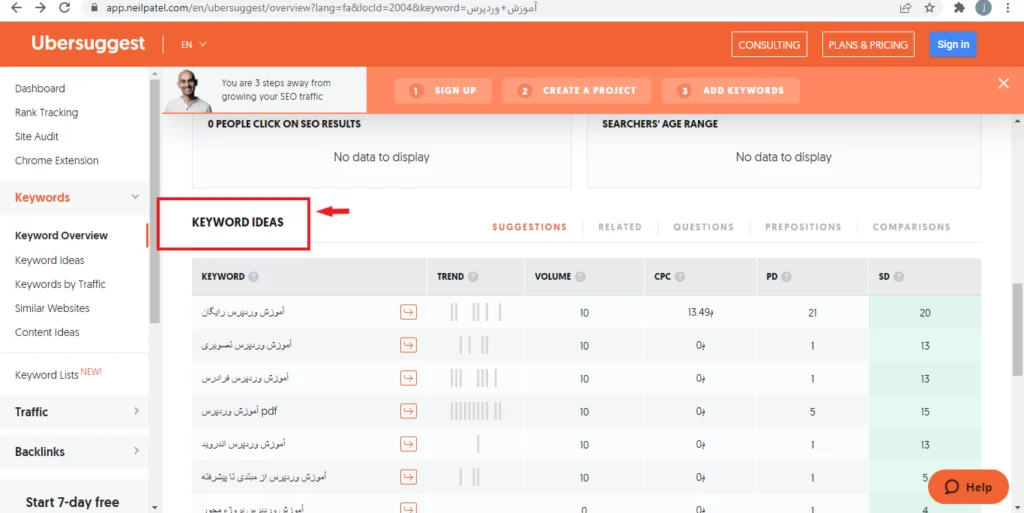Click the help icon next to CPC header
This screenshot has width=1024, height=513.
(680, 277)
